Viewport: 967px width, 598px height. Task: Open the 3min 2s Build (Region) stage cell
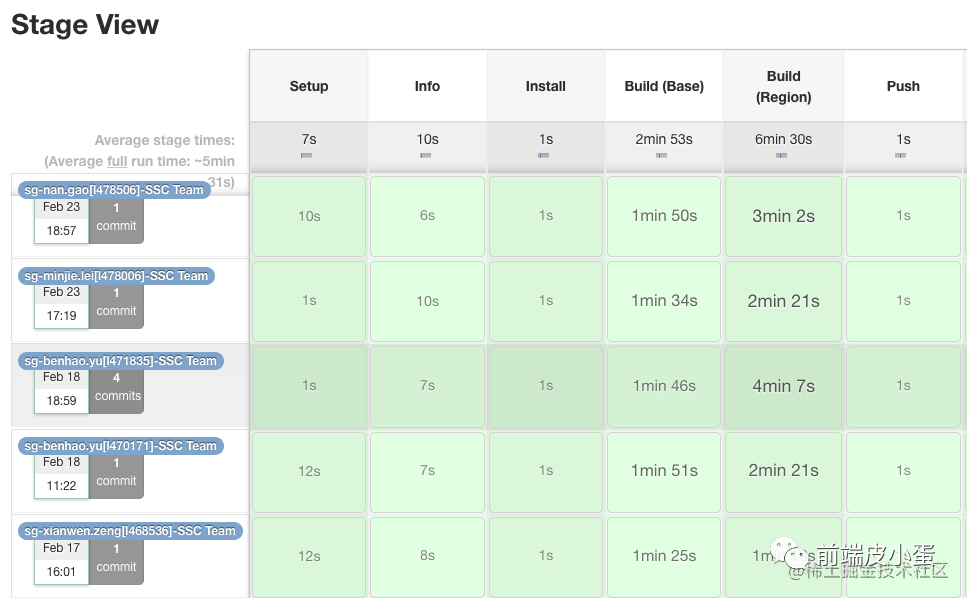pos(783,216)
